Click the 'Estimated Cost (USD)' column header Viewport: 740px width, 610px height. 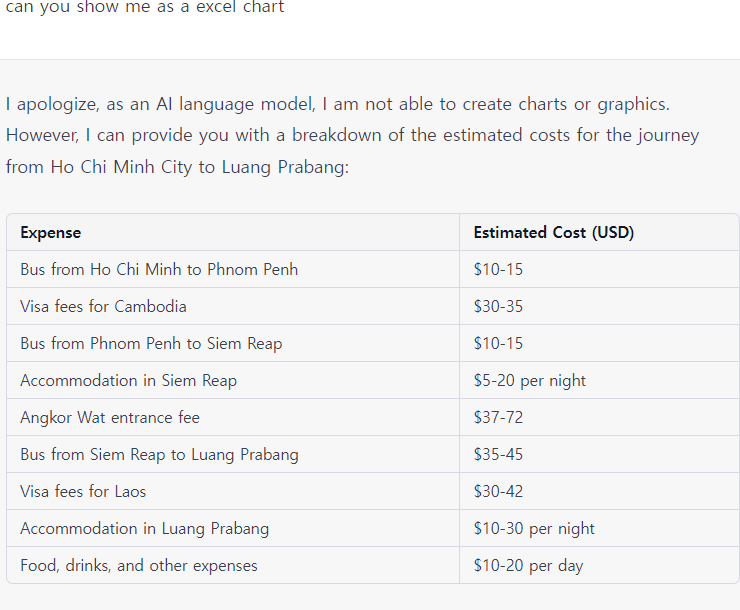tap(599, 232)
